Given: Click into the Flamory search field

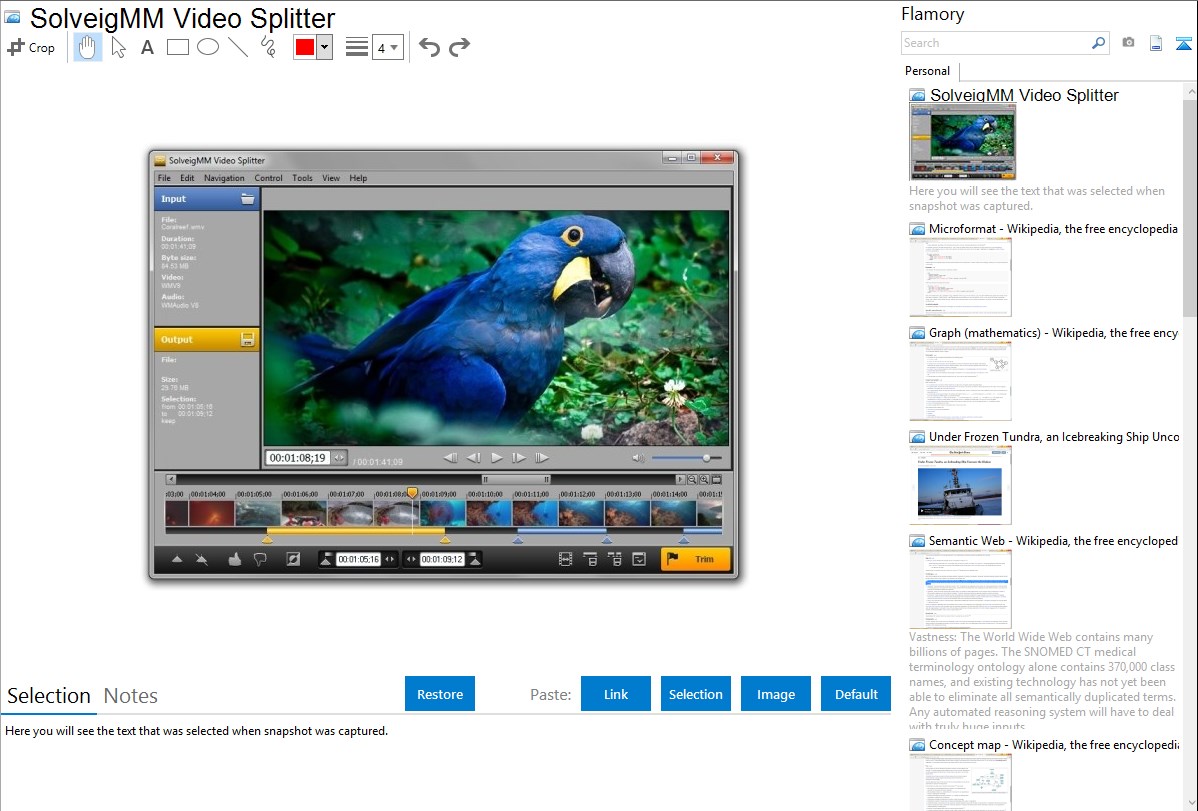Looking at the screenshot, I should (995, 43).
